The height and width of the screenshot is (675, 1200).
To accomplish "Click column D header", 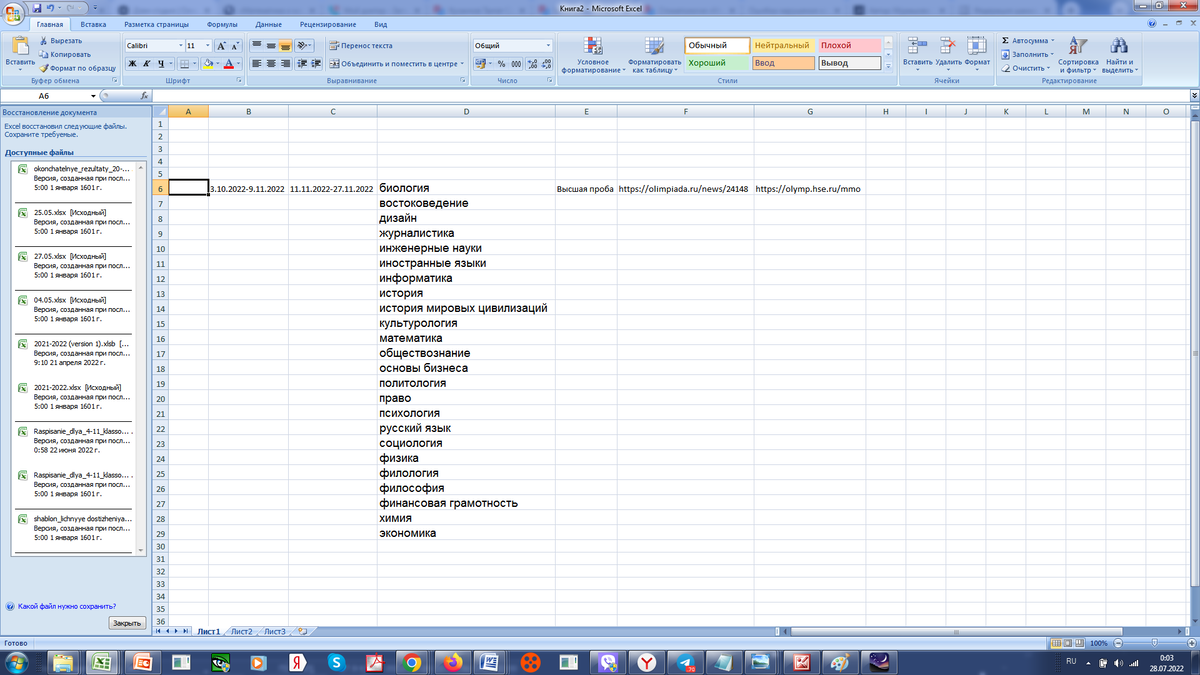I will pos(466,112).
